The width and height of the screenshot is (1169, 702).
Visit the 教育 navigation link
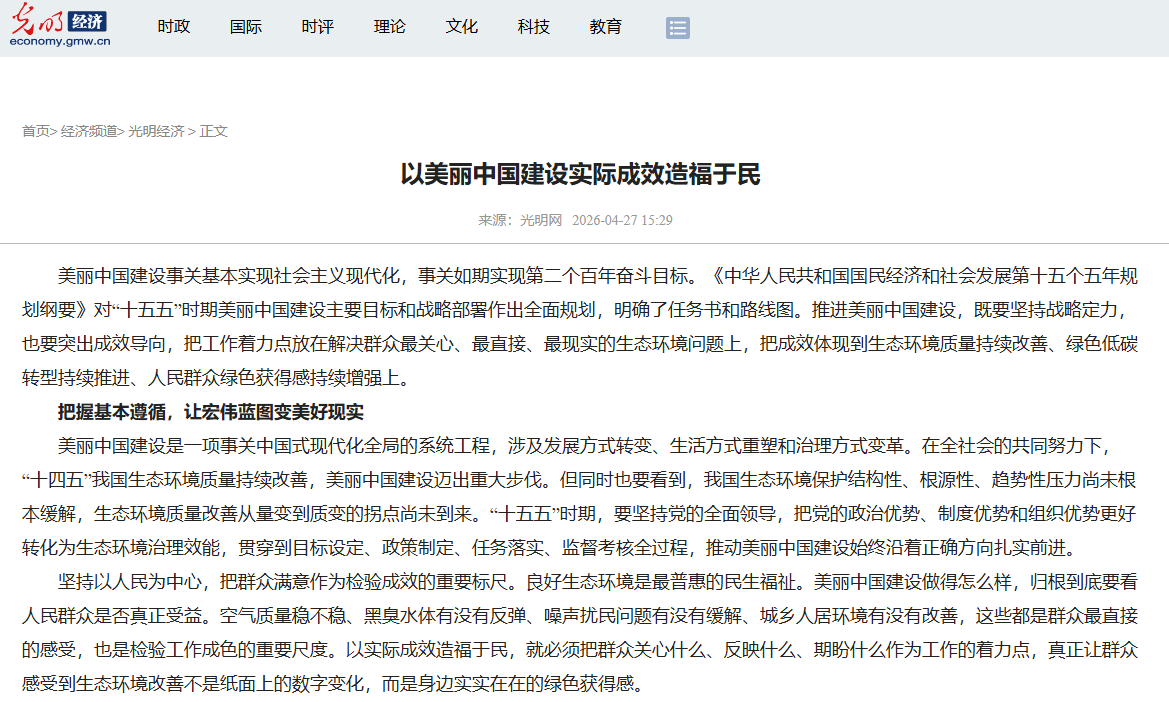(606, 27)
